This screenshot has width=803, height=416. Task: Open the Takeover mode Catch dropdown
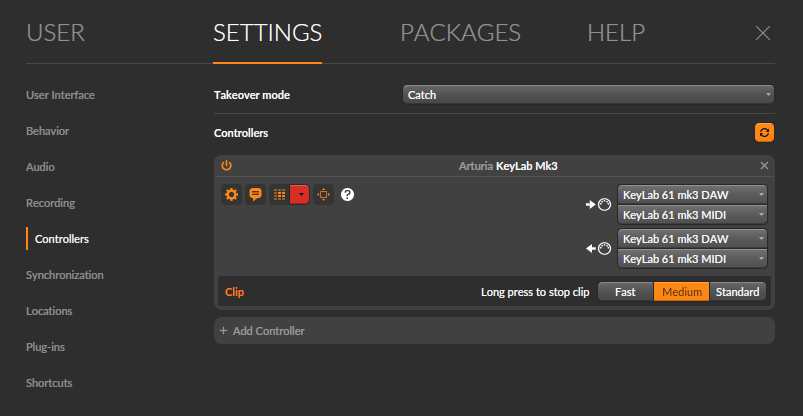(x=588, y=95)
